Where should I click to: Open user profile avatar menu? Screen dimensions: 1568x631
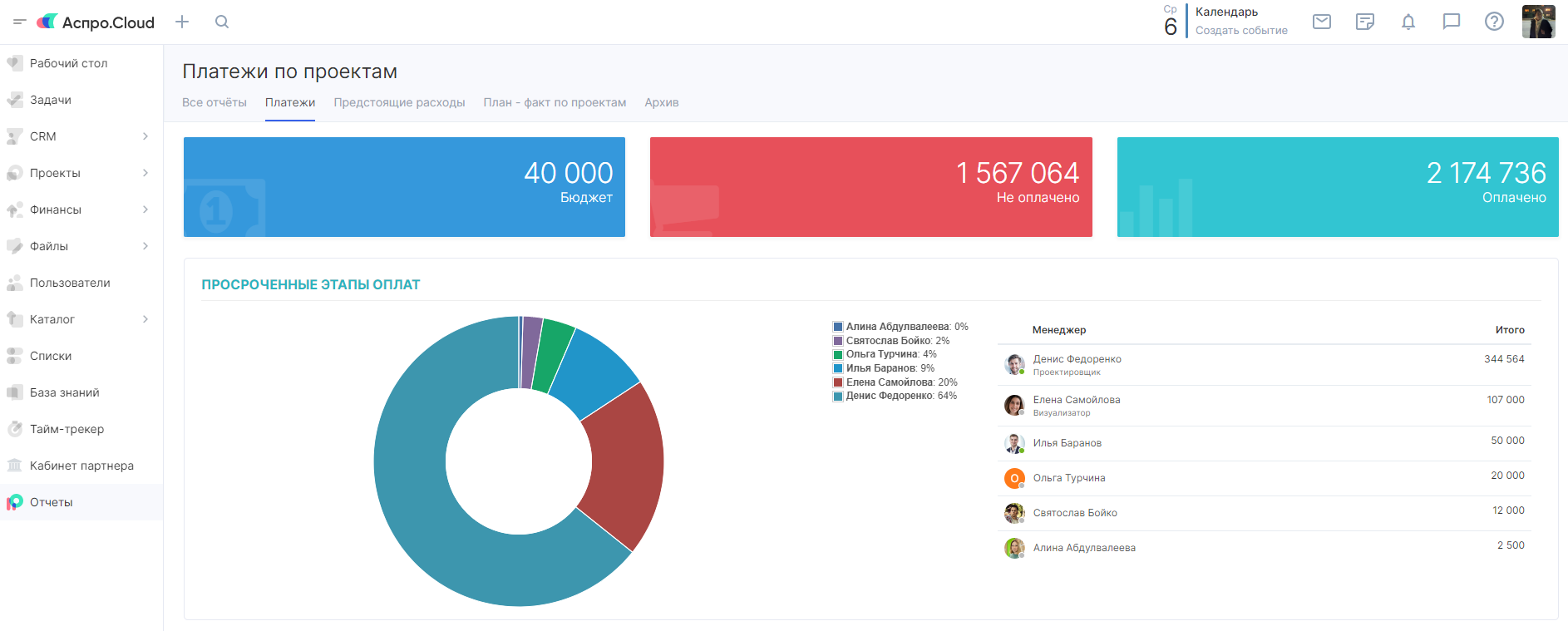click(1538, 22)
